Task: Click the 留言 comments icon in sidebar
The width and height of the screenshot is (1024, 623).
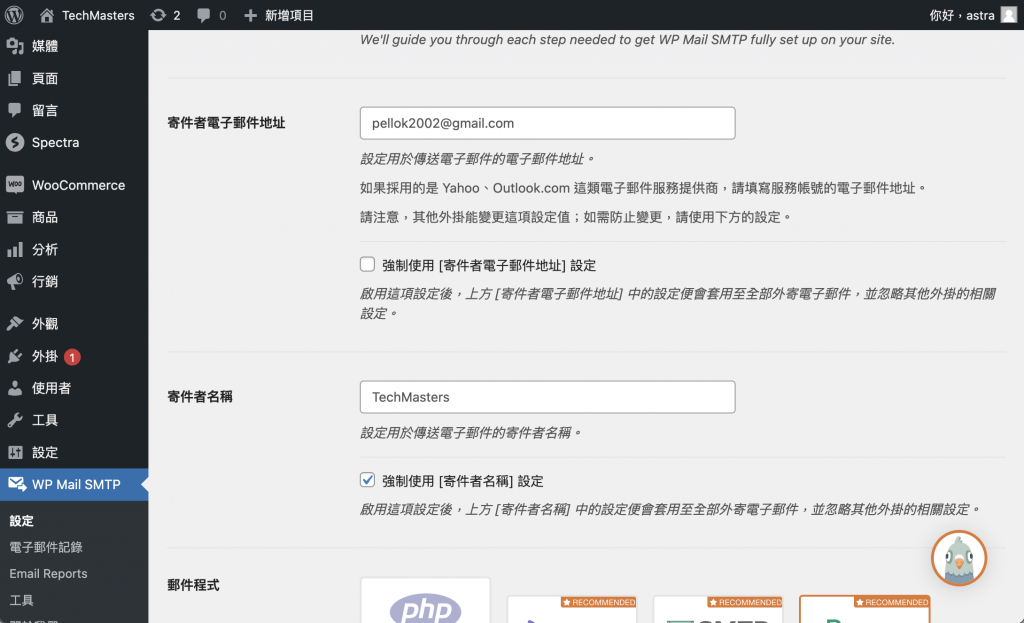Action: click(x=15, y=110)
